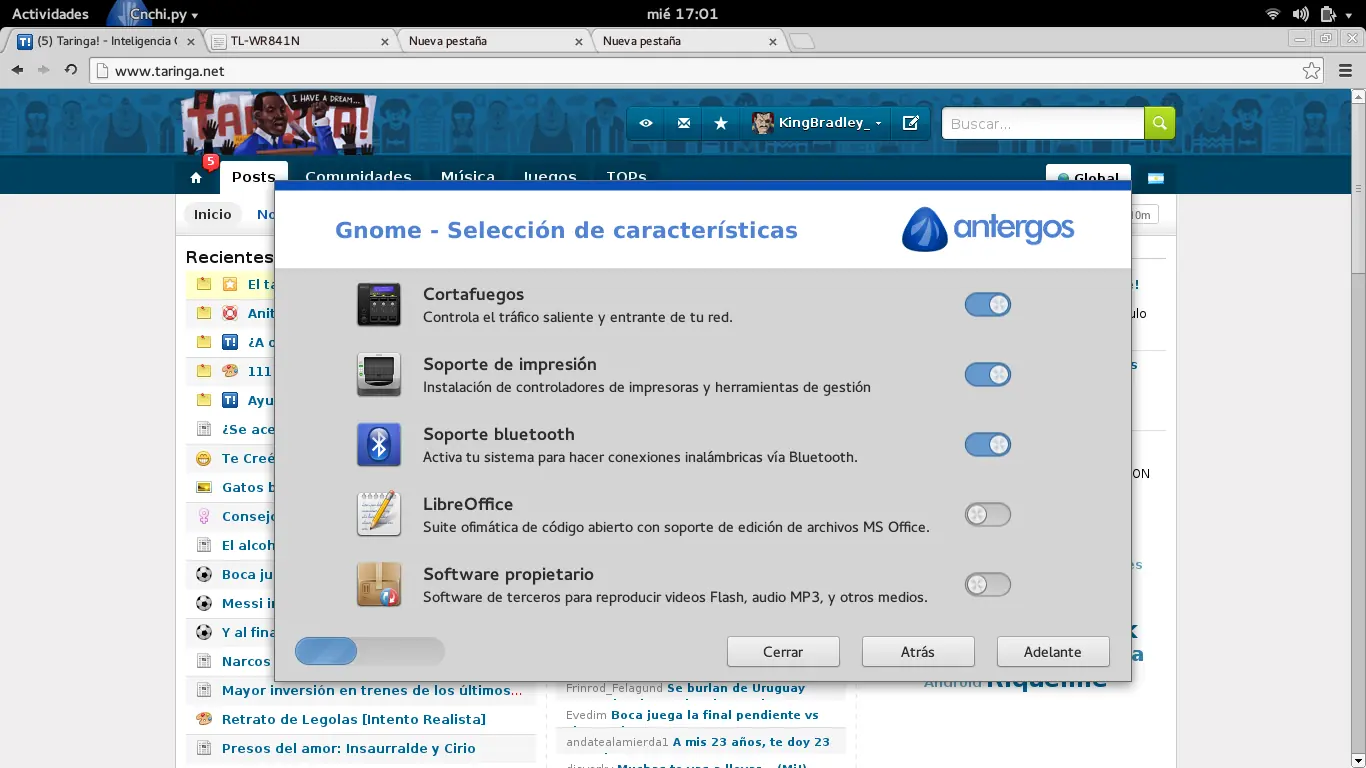The image size is (1366, 768).
Task: Open 'Boca juega la final pendiente vs' link
Action: 715,715
